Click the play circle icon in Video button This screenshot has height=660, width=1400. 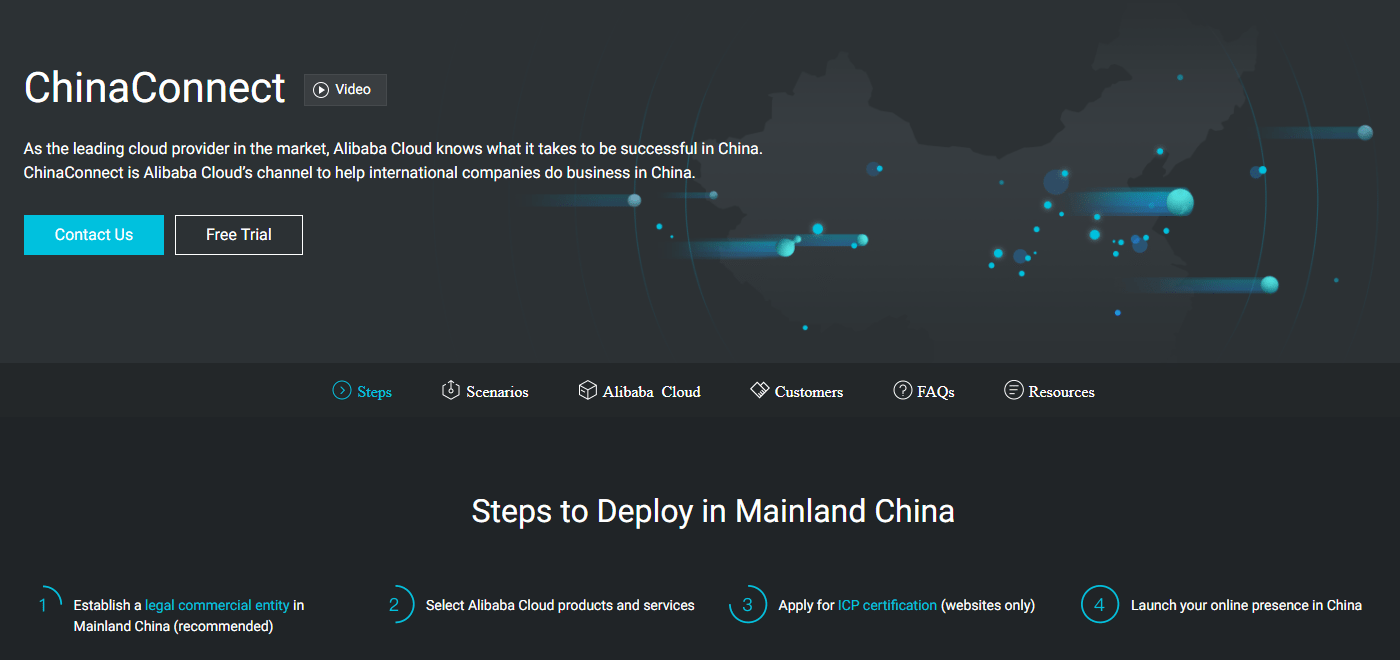tap(321, 90)
